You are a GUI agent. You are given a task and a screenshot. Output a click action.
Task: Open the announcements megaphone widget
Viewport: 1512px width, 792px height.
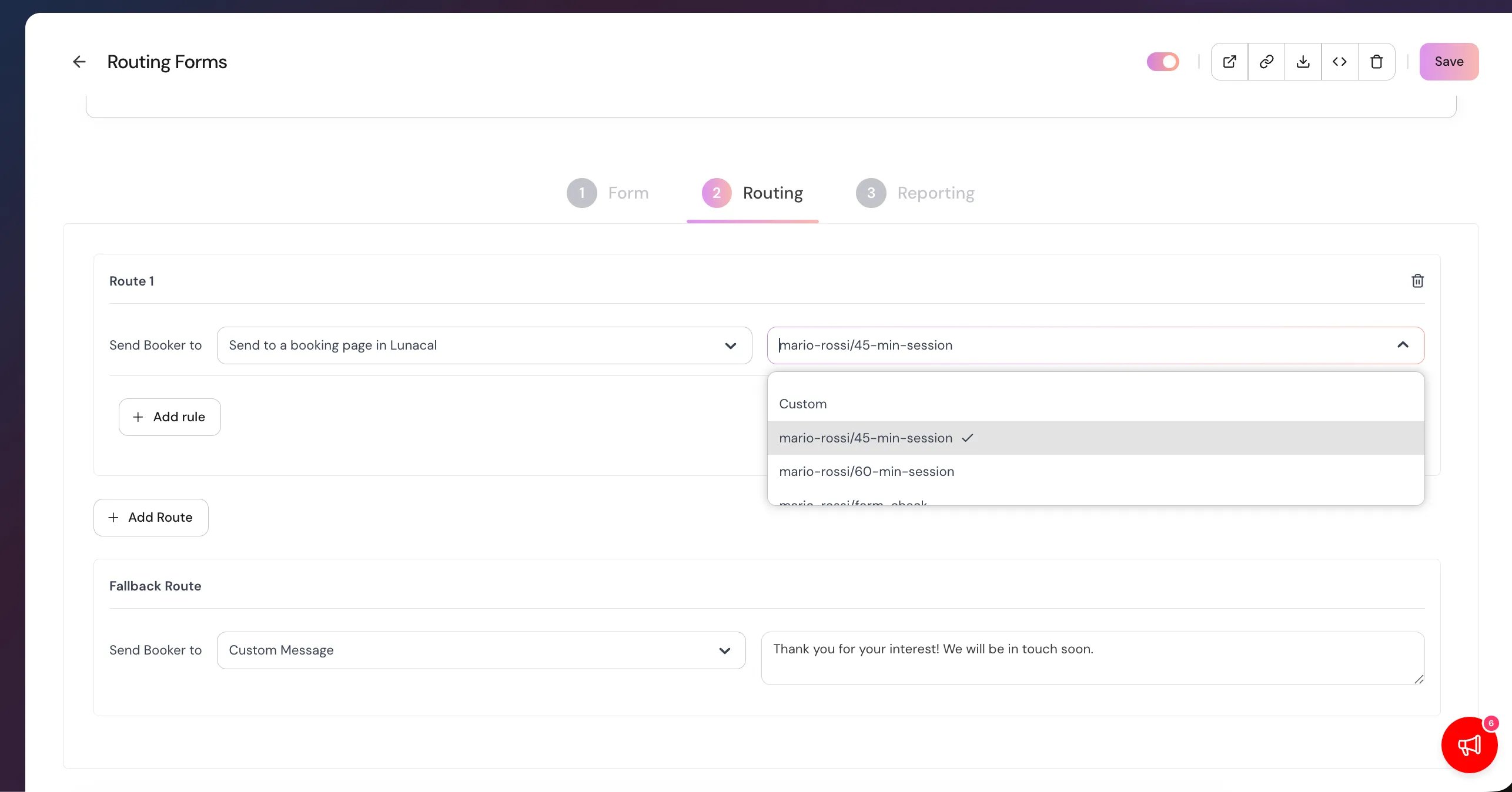click(x=1468, y=745)
